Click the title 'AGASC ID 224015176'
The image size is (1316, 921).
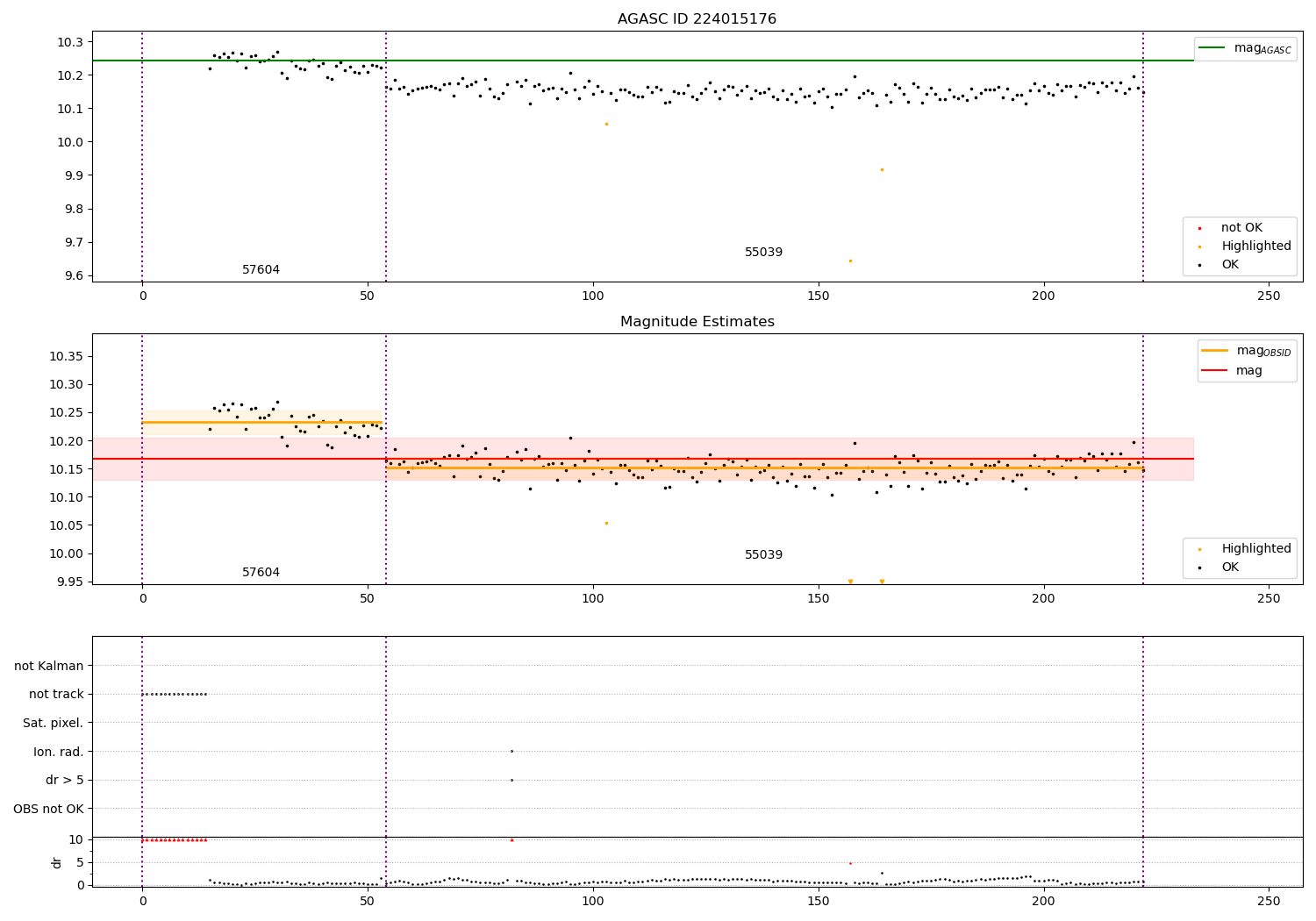pyautogui.click(x=697, y=19)
